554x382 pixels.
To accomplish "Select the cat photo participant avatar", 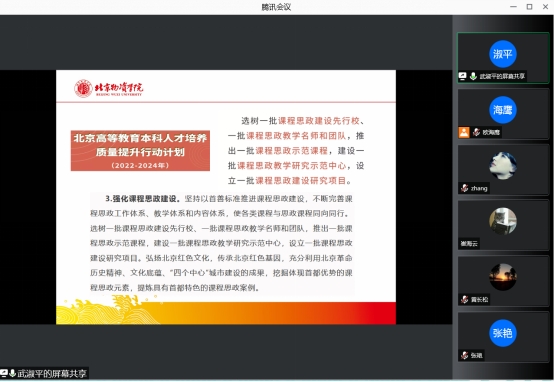I will click(x=503, y=222).
